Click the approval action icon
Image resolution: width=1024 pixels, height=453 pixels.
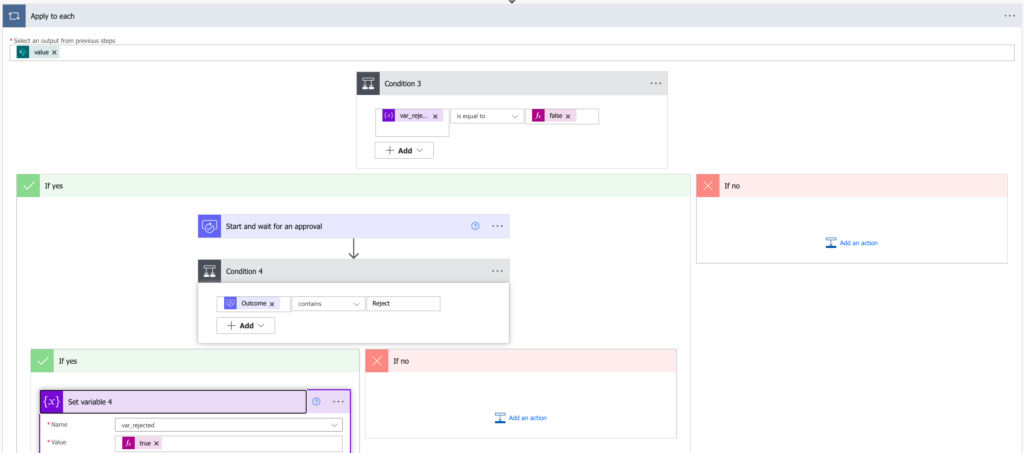coord(210,226)
